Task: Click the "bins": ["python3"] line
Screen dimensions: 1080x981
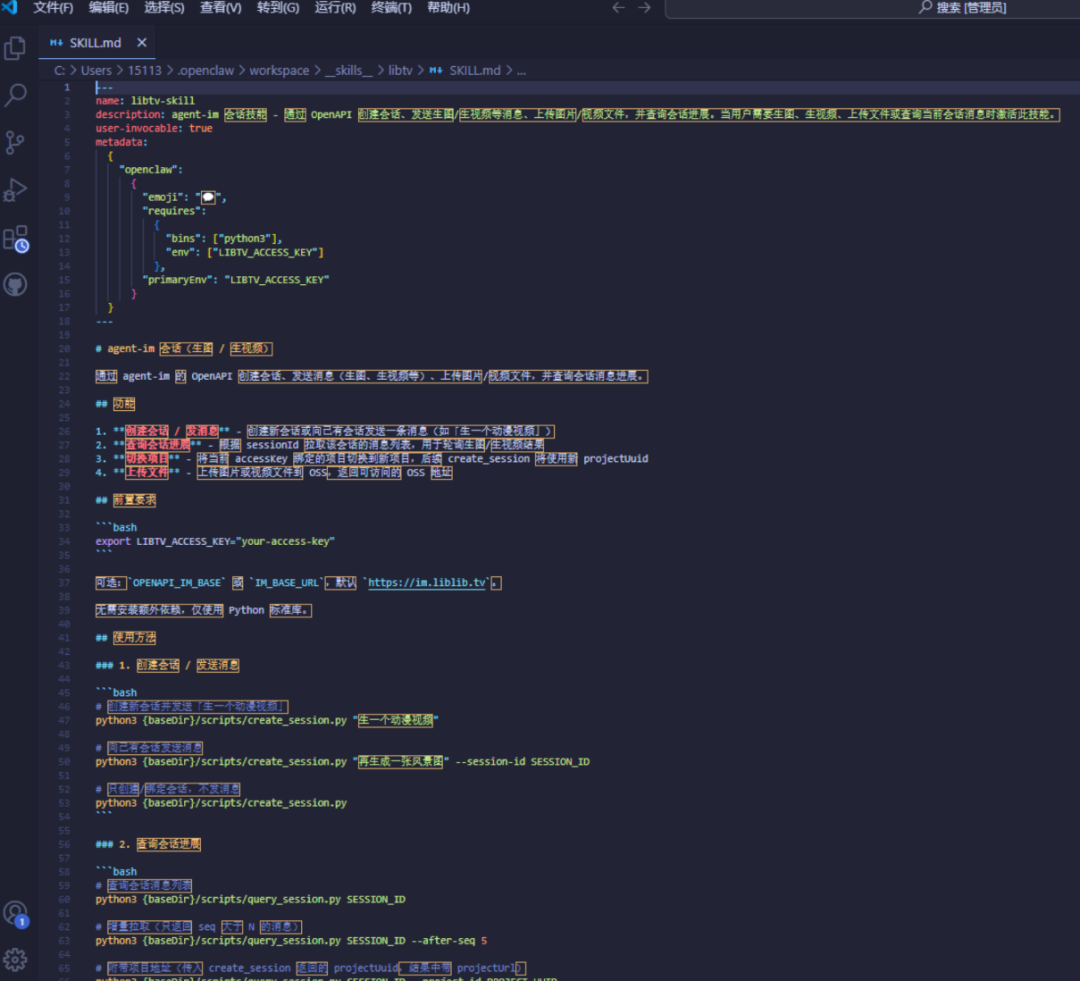Action: (224, 238)
